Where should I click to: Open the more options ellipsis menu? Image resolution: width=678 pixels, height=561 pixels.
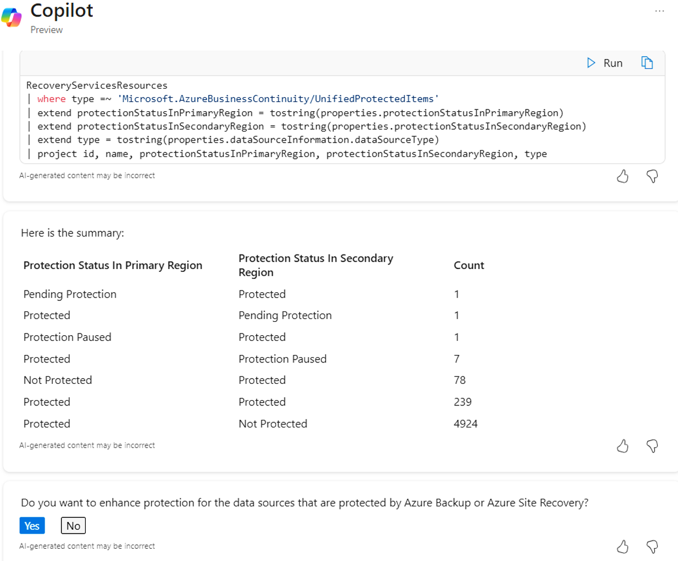659,11
